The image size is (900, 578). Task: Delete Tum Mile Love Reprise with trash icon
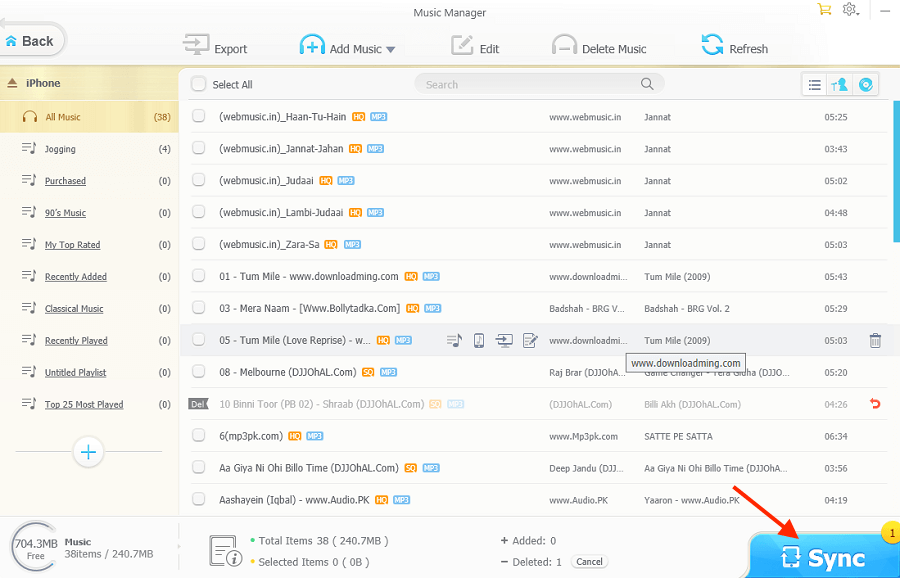(875, 340)
